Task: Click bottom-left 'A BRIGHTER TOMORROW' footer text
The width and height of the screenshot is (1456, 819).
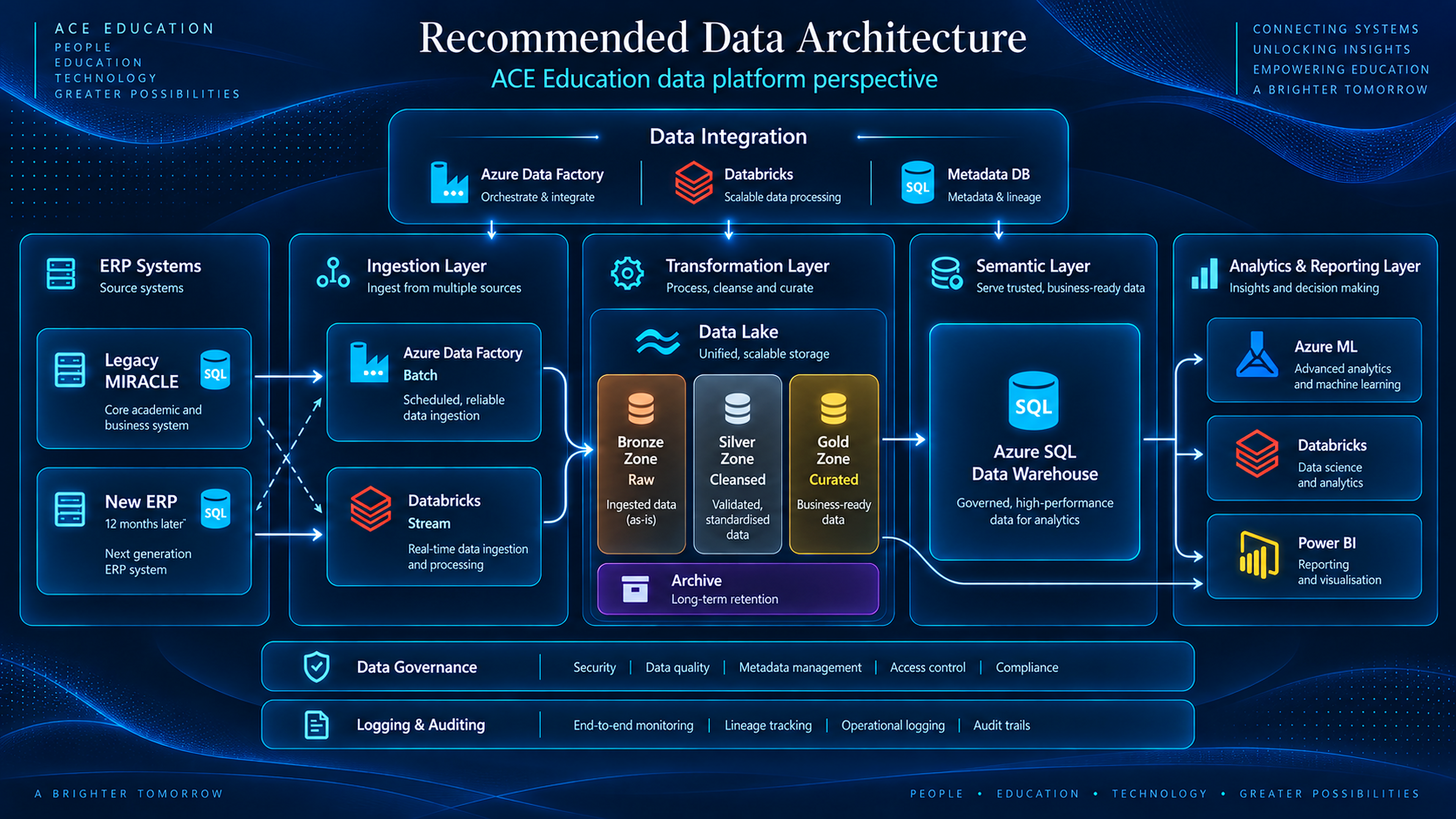Action: pyautogui.click(x=128, y=794)
